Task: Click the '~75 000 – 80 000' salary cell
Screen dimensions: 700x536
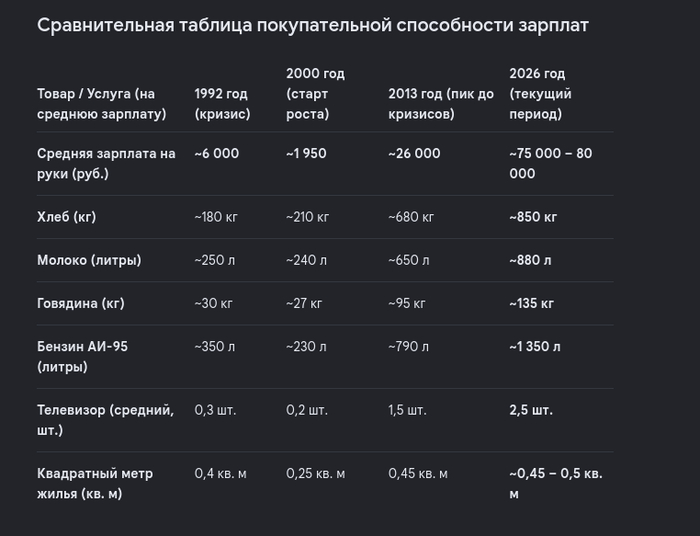Action: click(550, 163)
